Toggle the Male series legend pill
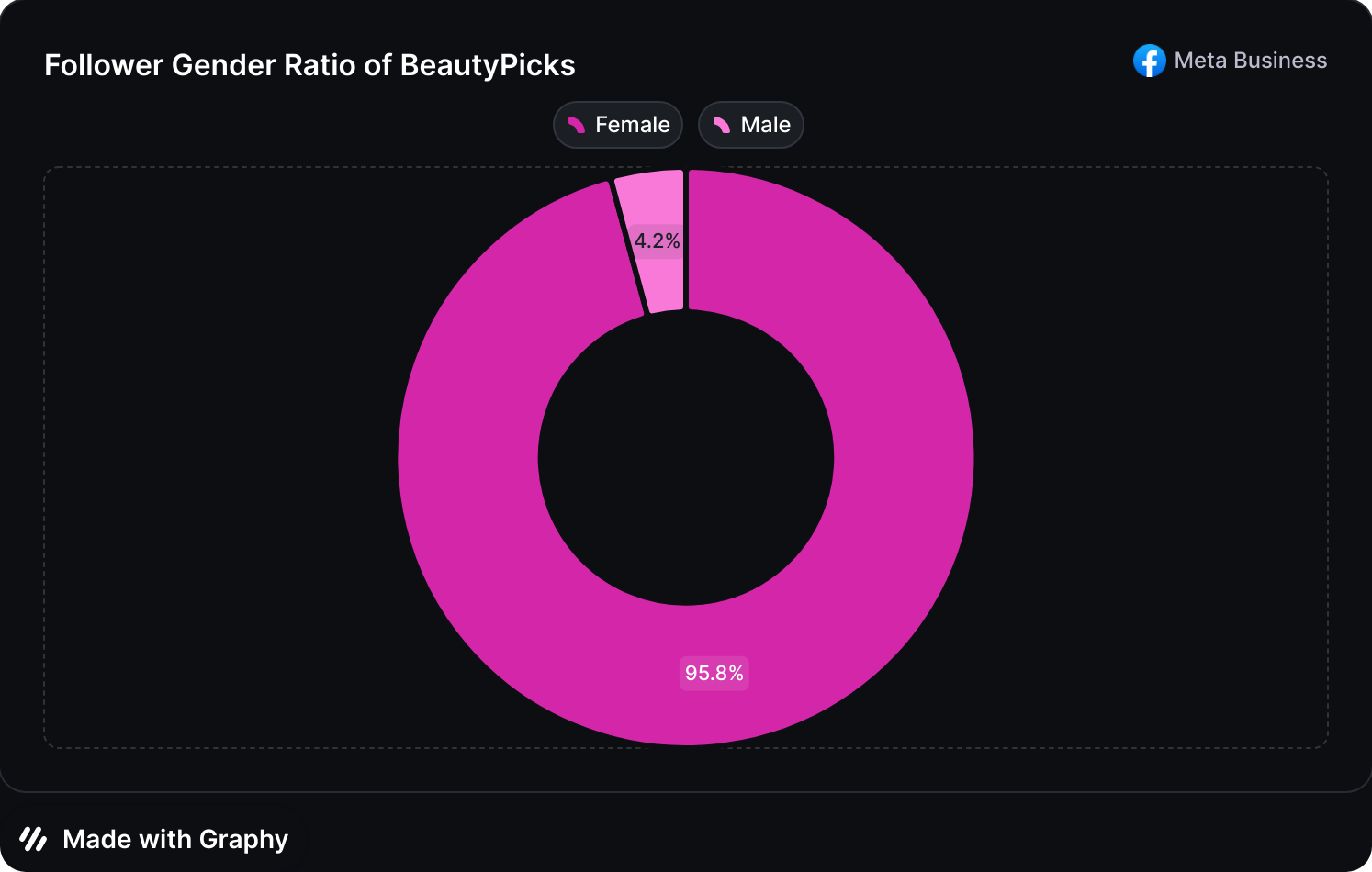This screenshot has width=1372, height=872. (751, 125)
